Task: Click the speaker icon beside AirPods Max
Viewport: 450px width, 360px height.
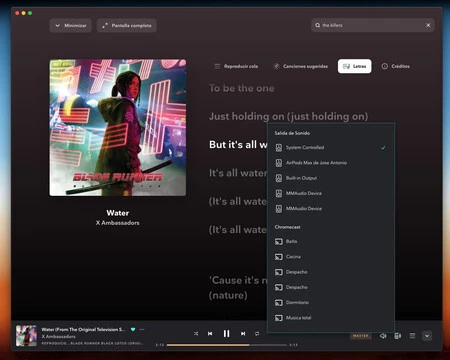Action: [x=279, y=163]
